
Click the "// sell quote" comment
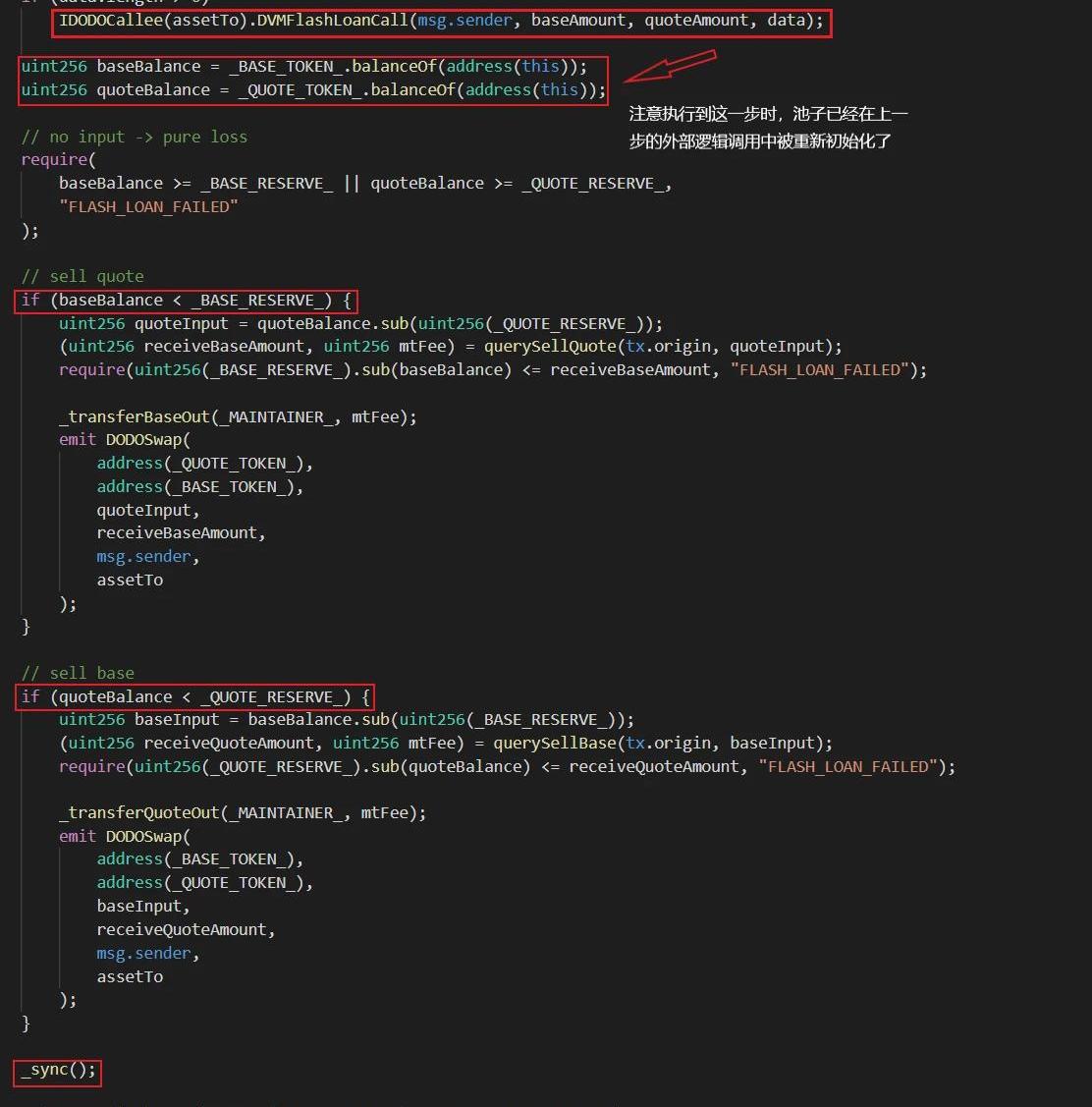82,276
